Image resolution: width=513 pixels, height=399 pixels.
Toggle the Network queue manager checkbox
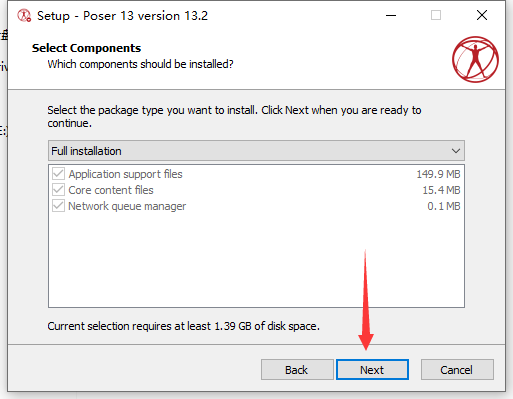(58, 206)
